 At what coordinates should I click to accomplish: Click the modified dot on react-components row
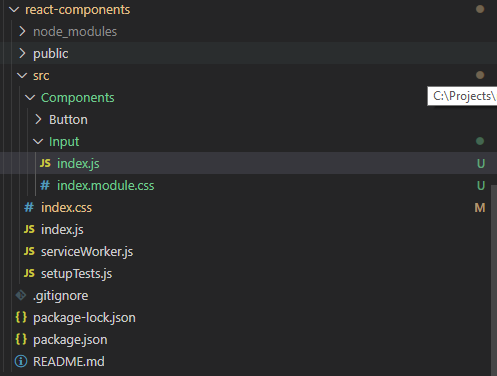(x=480, y=9)
